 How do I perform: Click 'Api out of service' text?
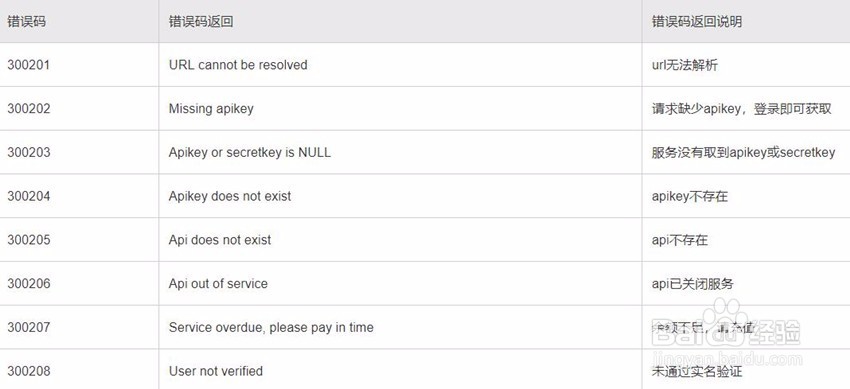click(x=218, y=284)
